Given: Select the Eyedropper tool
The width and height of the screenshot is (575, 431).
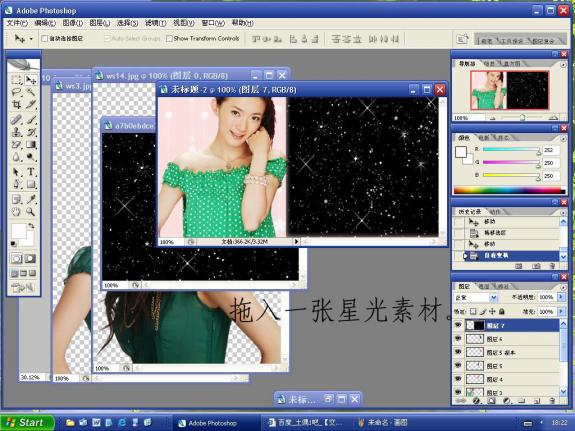Looking at the screenshot, I should [x=31, y=199].
